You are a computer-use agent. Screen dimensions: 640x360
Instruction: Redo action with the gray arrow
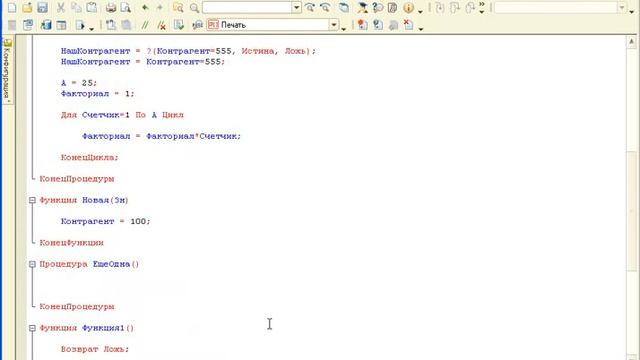coord(160,7)
